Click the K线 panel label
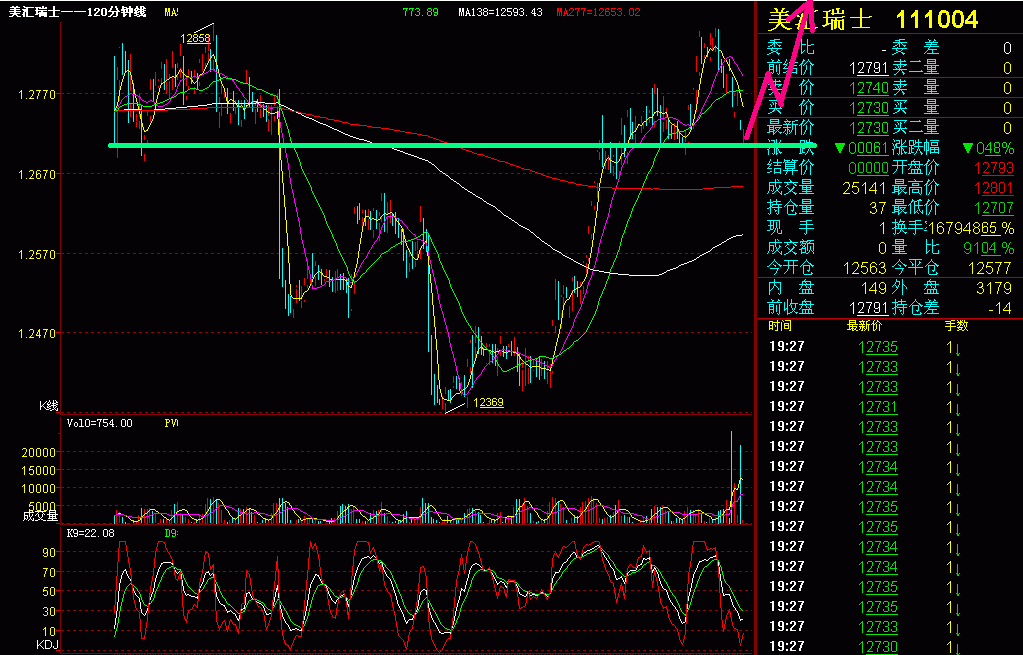This screenshot has width=1023, height=655. [49, 406]
